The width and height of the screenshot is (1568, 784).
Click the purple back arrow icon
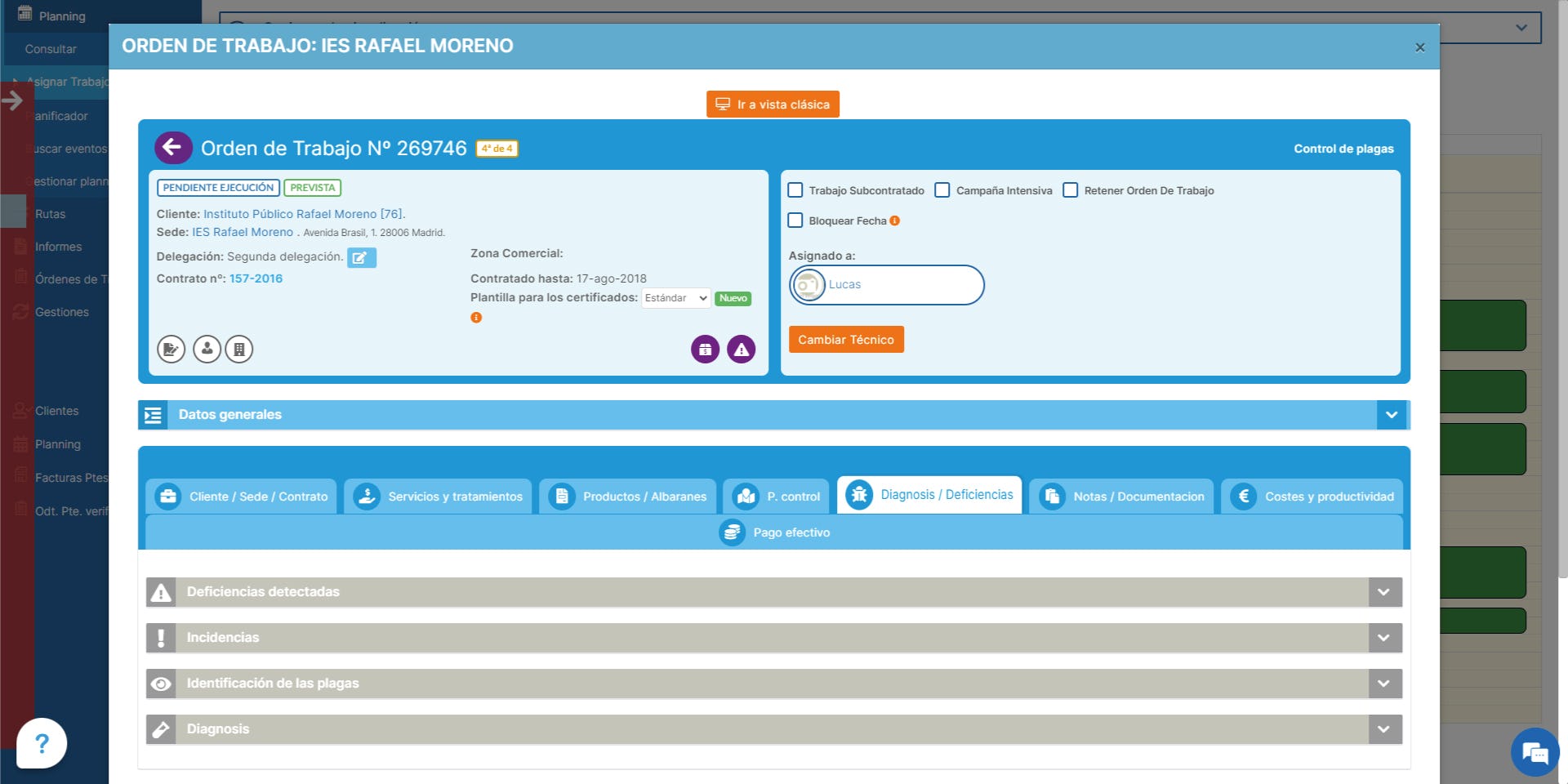[173, 148]
